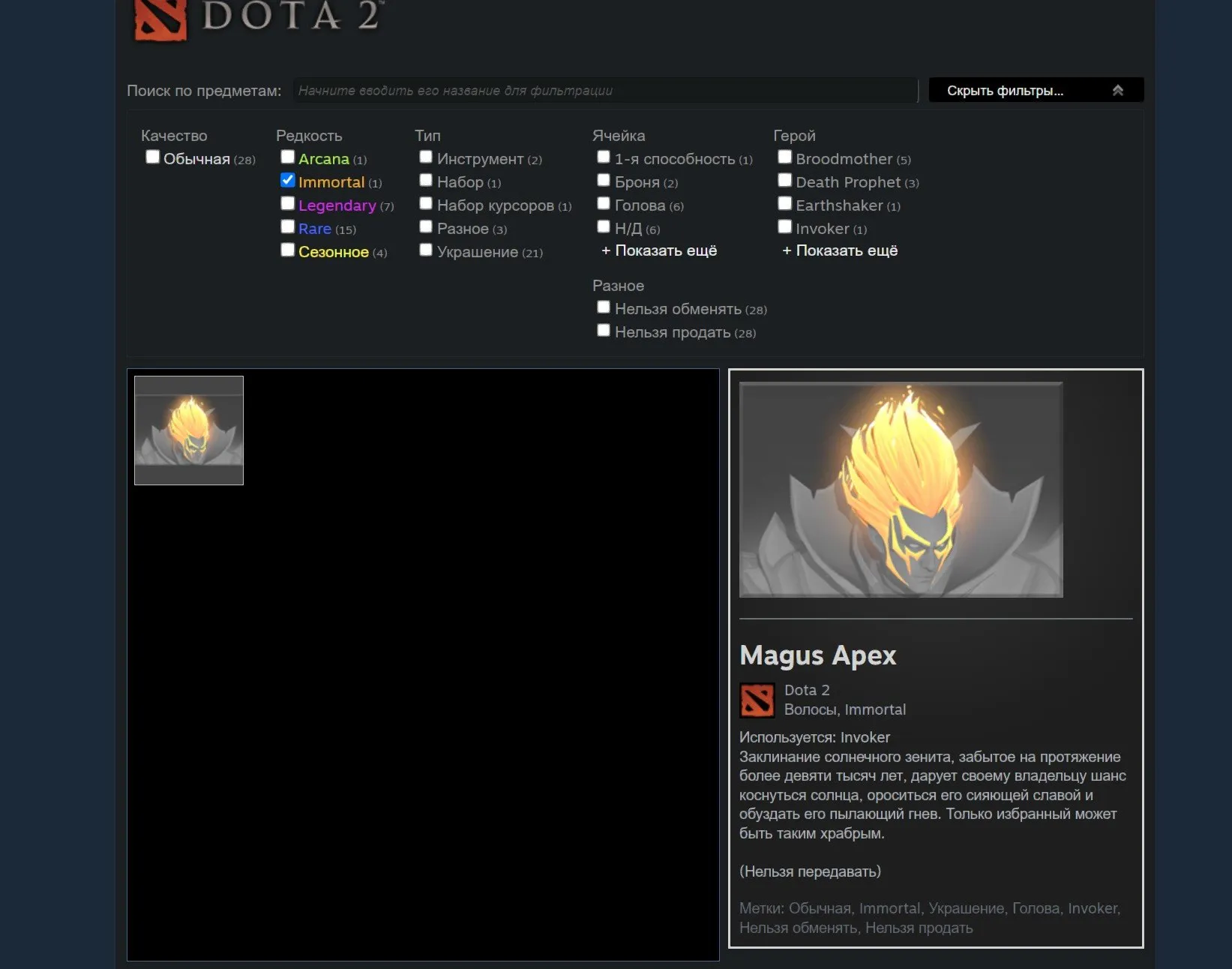The image size is (1232, 969).
Task: Collapse filters using the double-chevron icon
Action: pyautogui.click(x=1117, y=90)
